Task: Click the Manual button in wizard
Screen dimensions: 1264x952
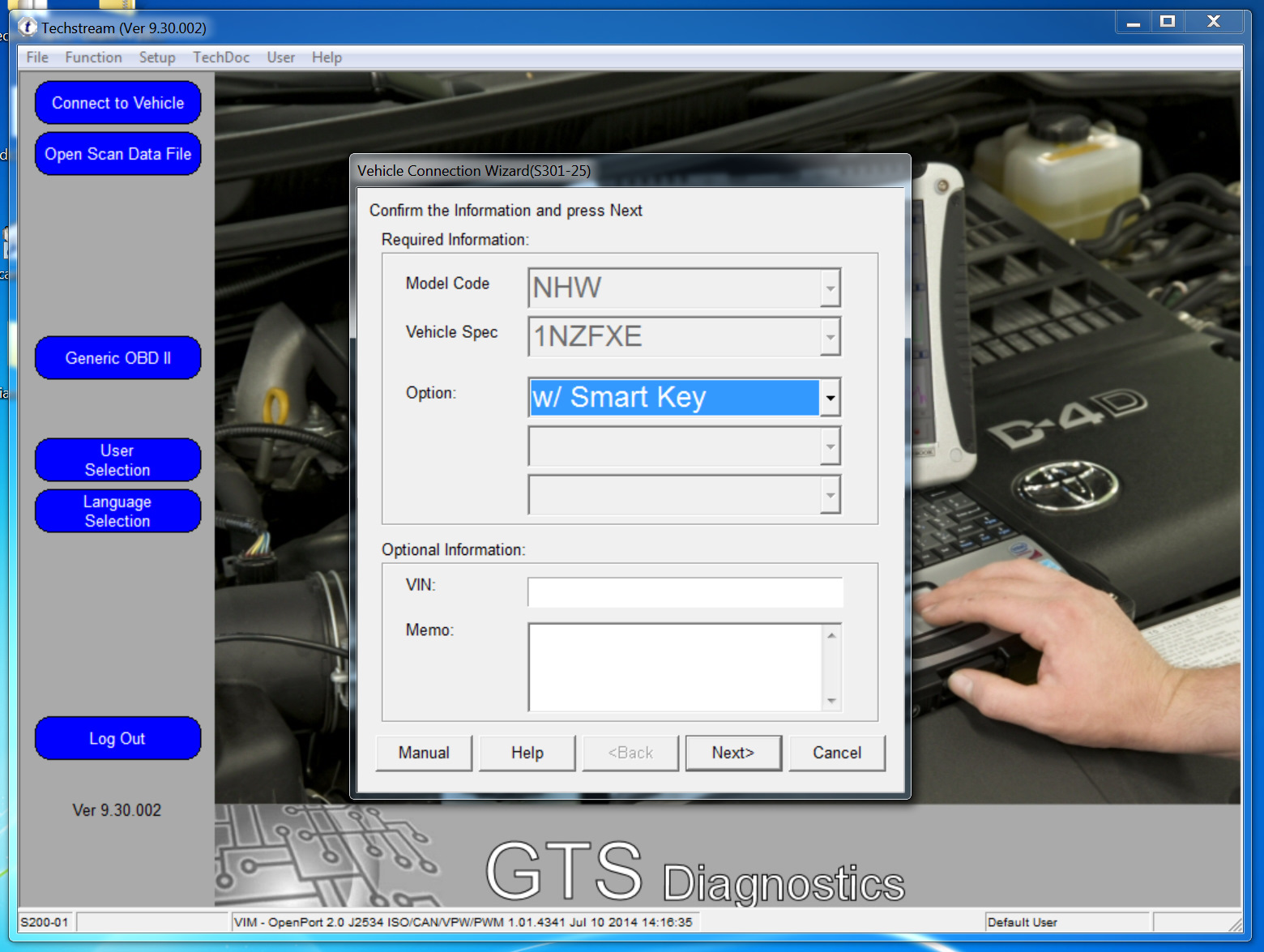Action: (x=424, y=753)
